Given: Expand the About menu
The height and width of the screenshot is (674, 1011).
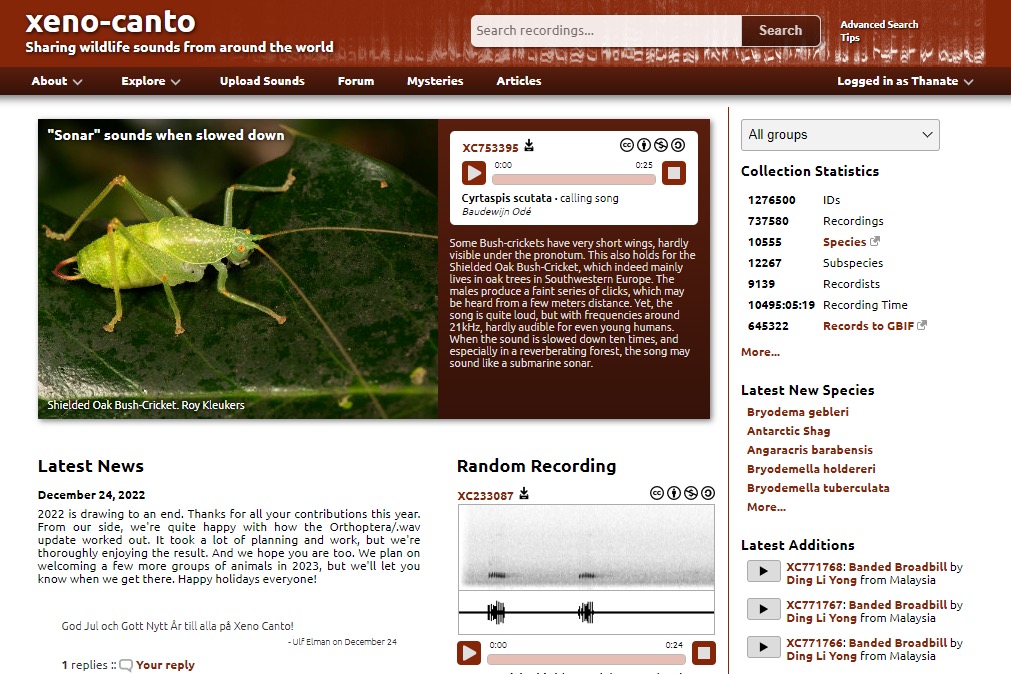Looking at the screenshot, I should (x=57, y=81).
